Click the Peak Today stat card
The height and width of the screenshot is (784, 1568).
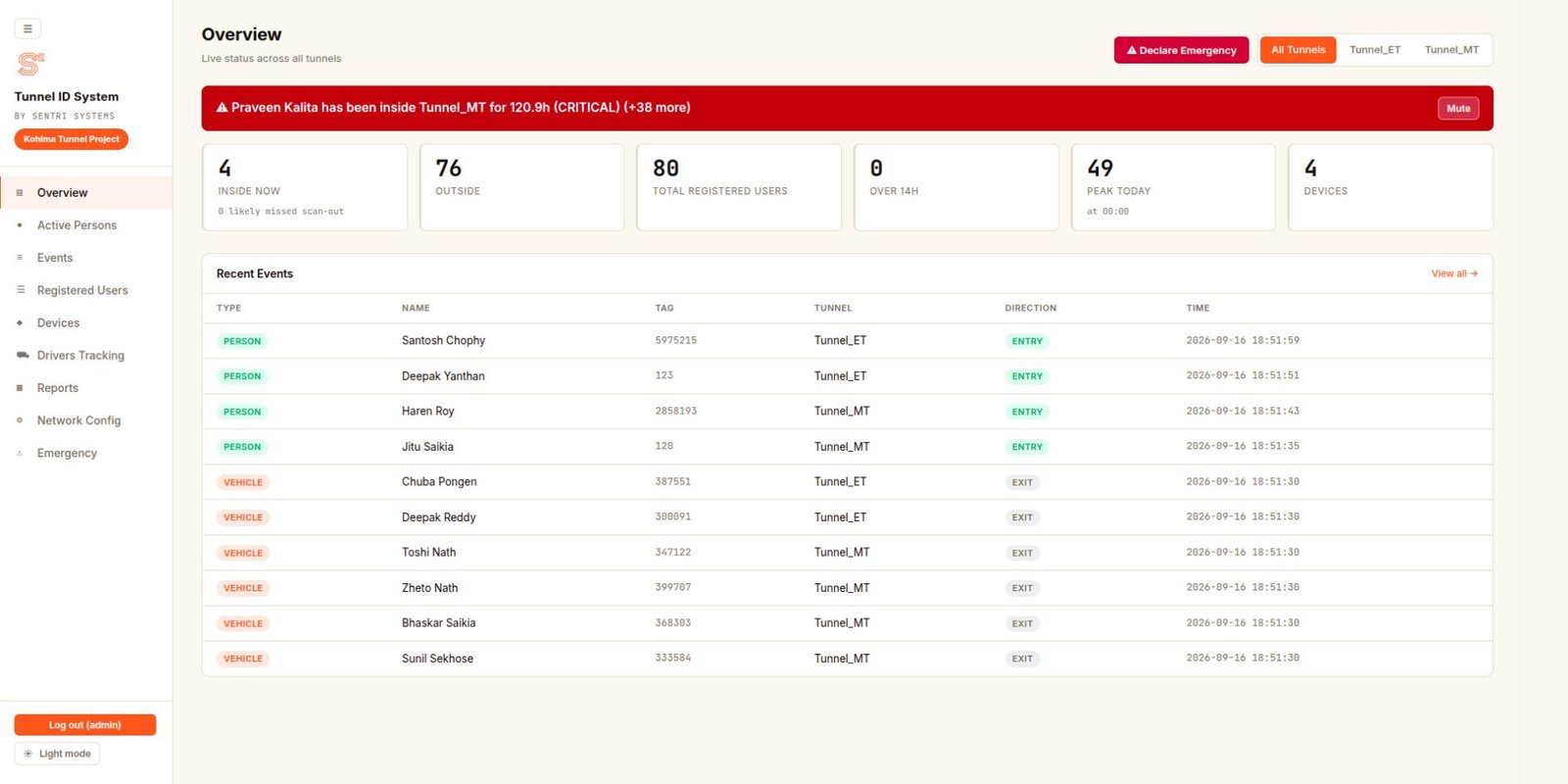[1173, 187]
